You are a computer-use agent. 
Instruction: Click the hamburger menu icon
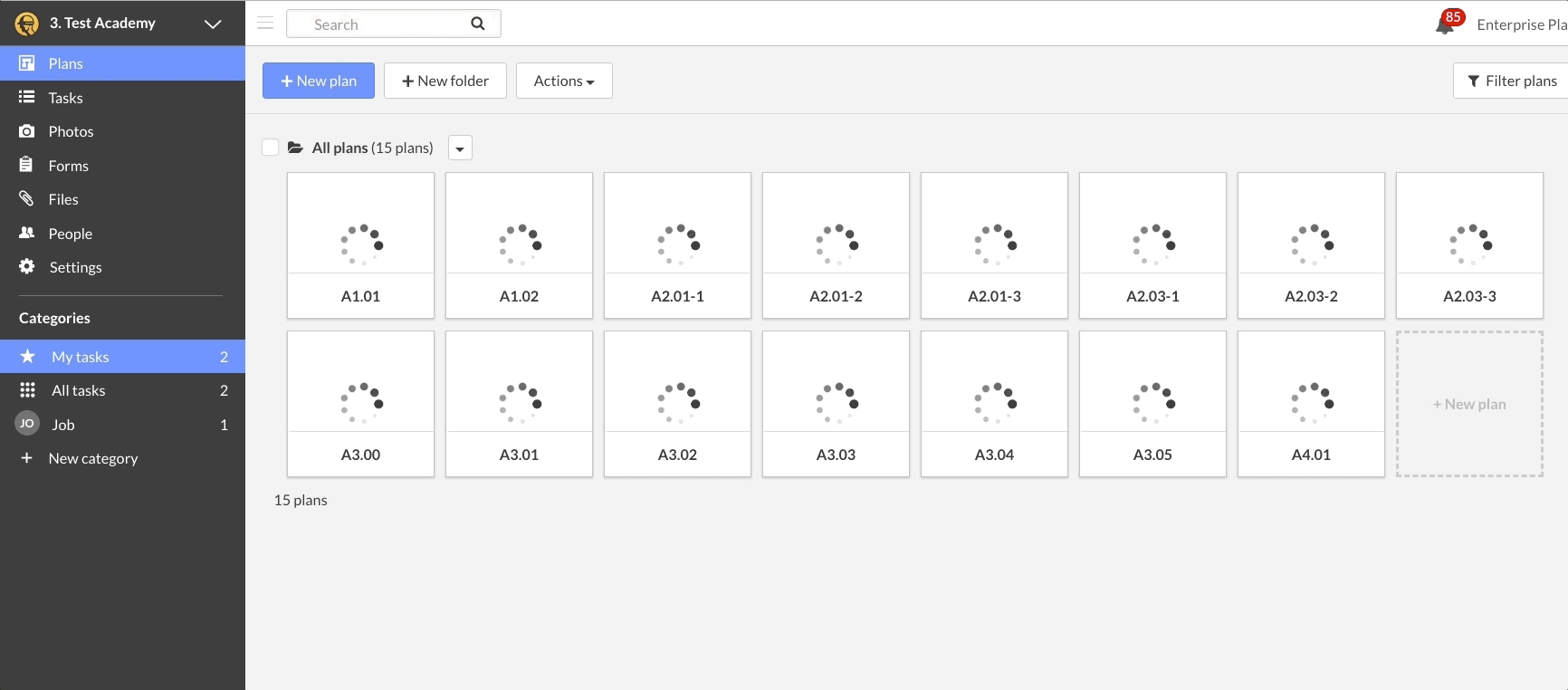pyautogui.click(x=265, y=24)
